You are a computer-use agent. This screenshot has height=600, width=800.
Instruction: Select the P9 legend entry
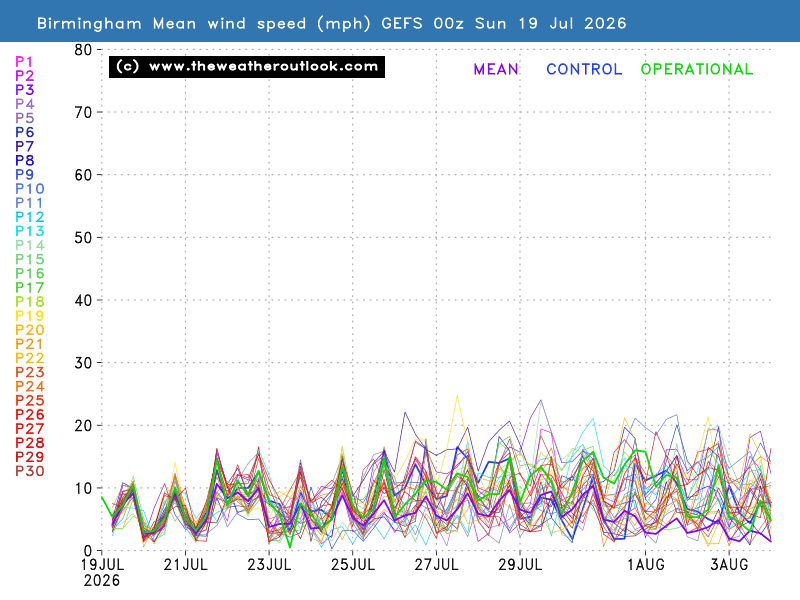pyautogui.click(x=24, y=174)
